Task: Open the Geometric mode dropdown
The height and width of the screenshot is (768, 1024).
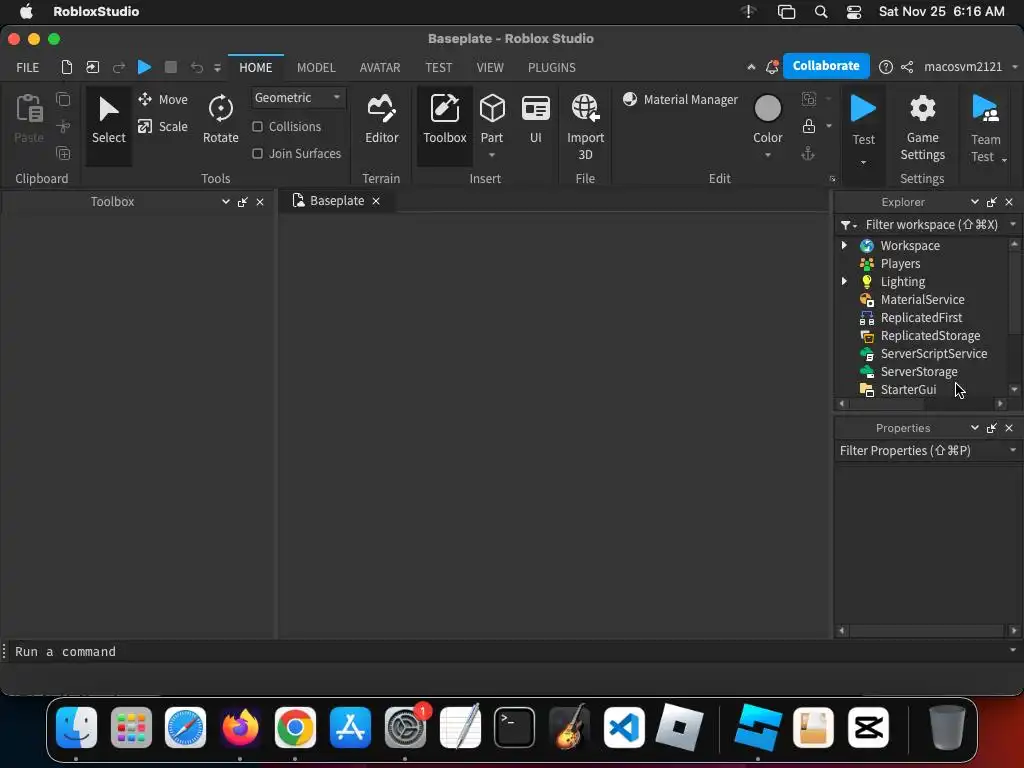Action: (298, 98)
